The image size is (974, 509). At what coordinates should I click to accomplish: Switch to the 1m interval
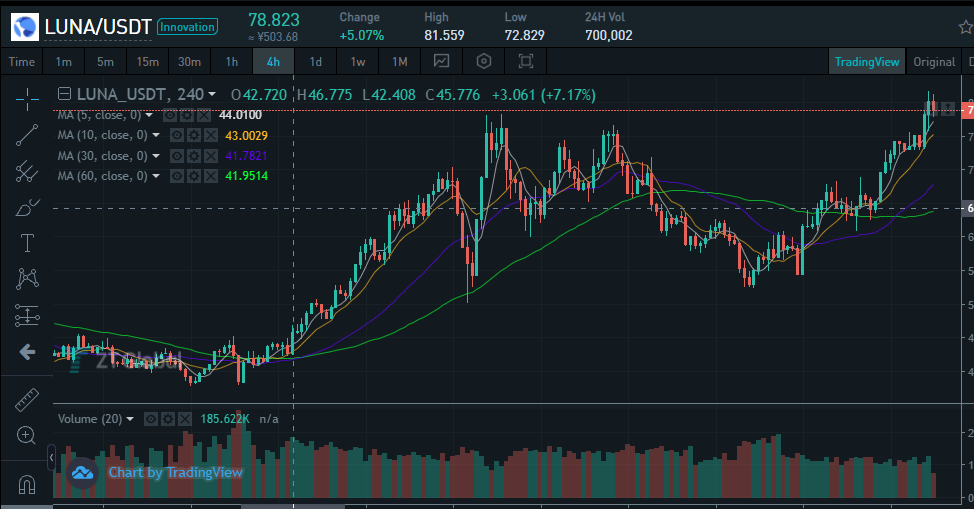63,62
